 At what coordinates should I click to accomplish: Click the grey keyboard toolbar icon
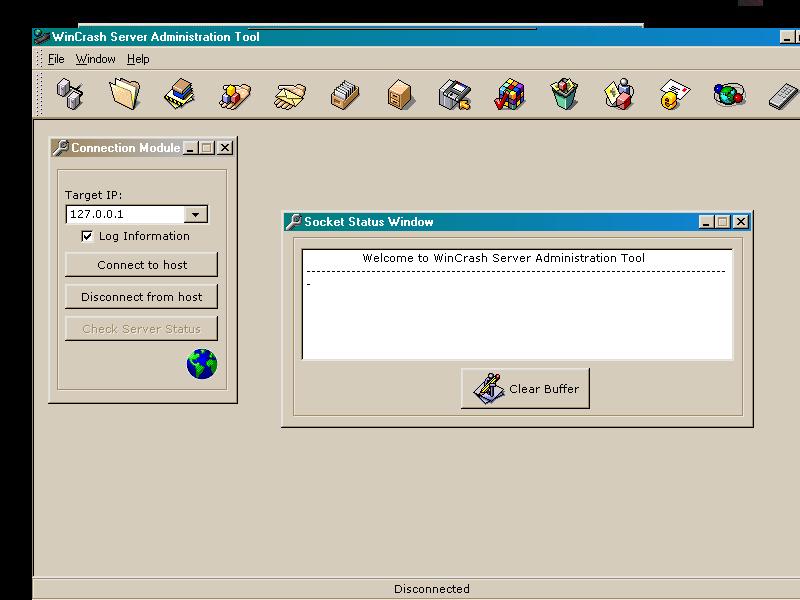(x=784, y=95)
